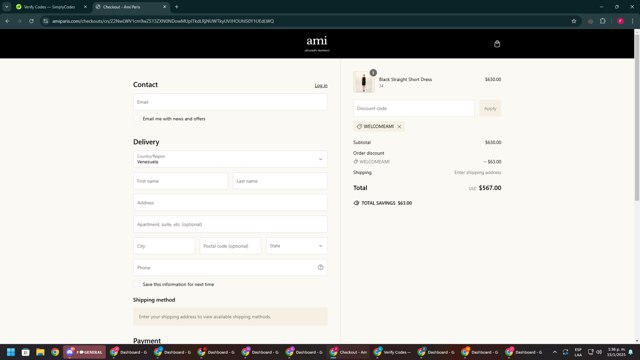Open File Explorer from the taskbar
The width and height of the screenshot is (640, 360).
pyautogui.click(x=40, y=352)
